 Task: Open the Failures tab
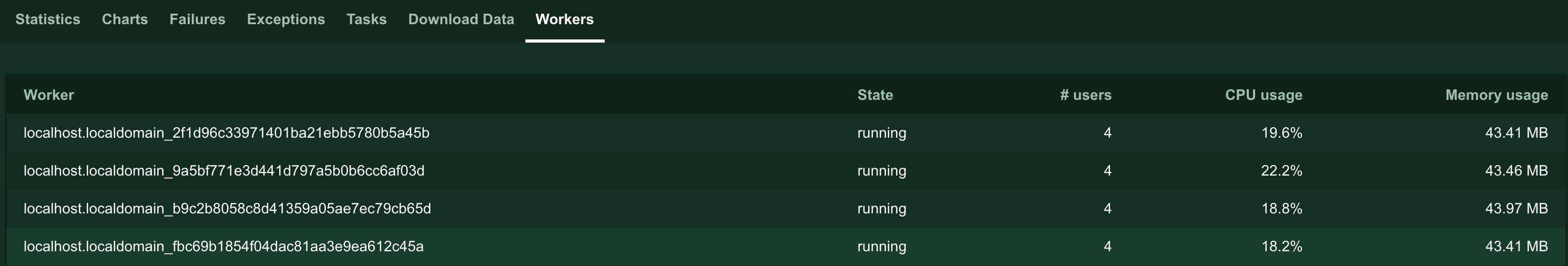tap(197, 19)
